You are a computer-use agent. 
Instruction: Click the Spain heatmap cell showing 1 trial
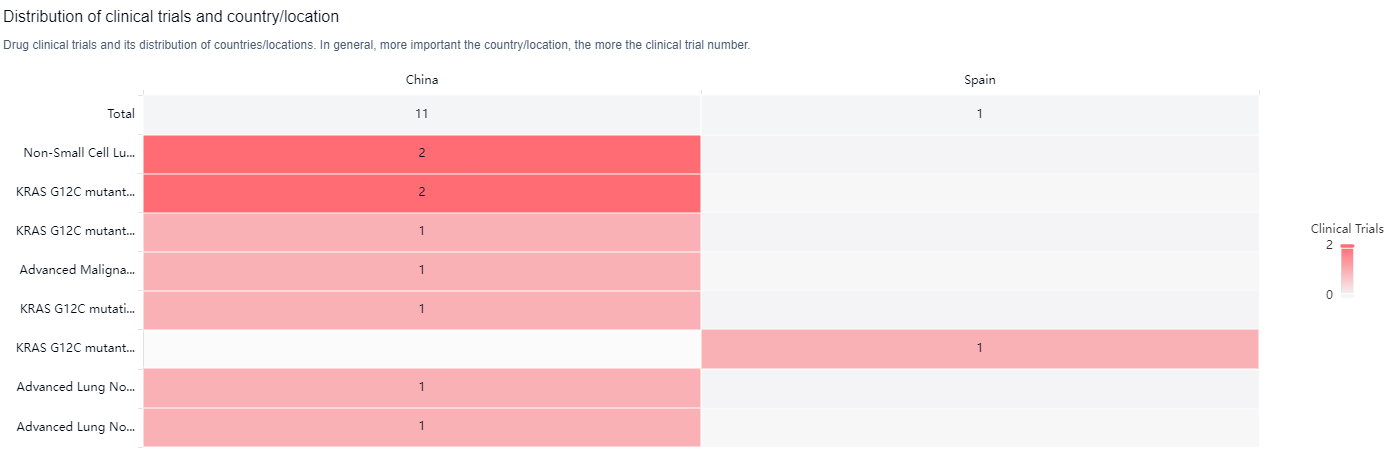[979, 348]
